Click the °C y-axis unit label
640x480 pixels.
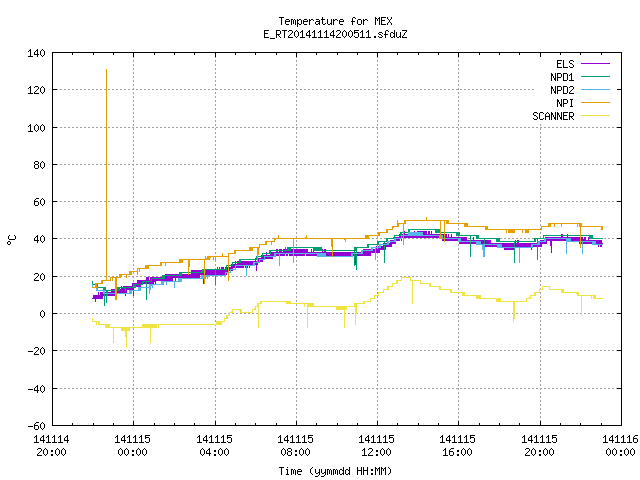11,240
